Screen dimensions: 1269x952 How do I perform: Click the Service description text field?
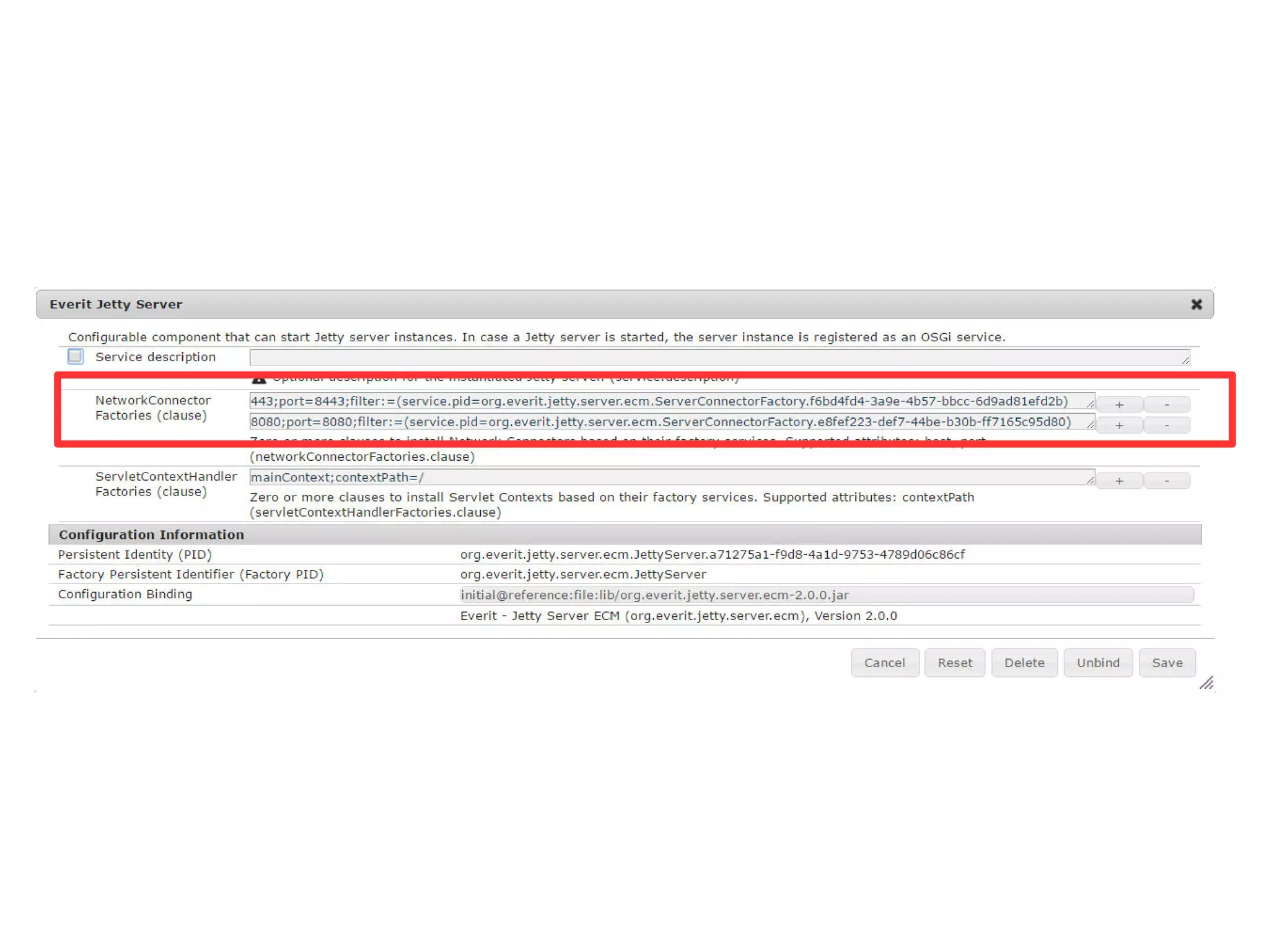713,357
